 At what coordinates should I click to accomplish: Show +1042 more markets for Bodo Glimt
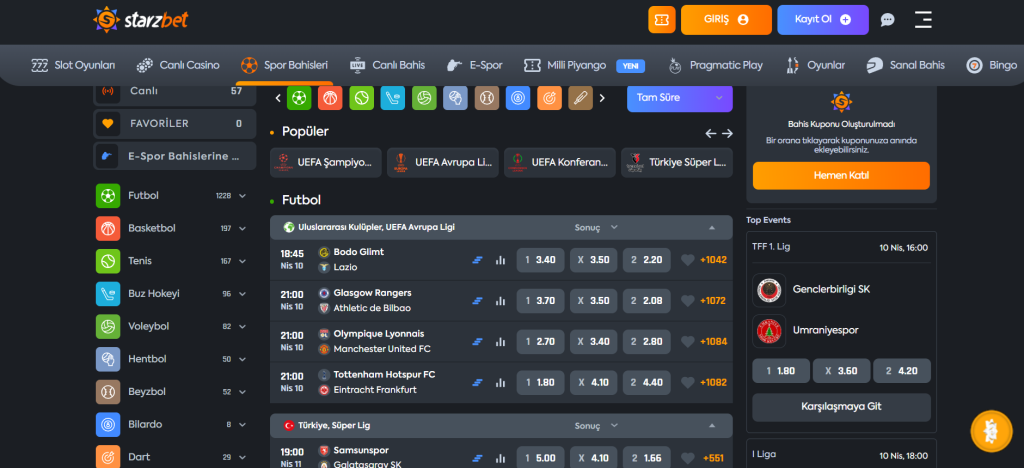[x=713, y=260]
